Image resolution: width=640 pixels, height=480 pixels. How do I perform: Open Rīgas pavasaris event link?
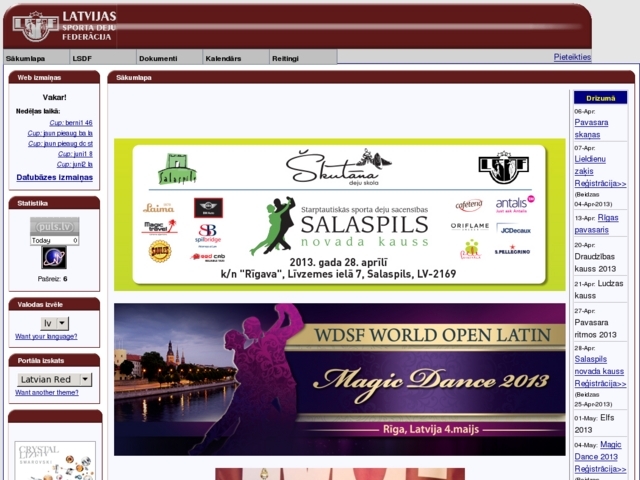596,224
